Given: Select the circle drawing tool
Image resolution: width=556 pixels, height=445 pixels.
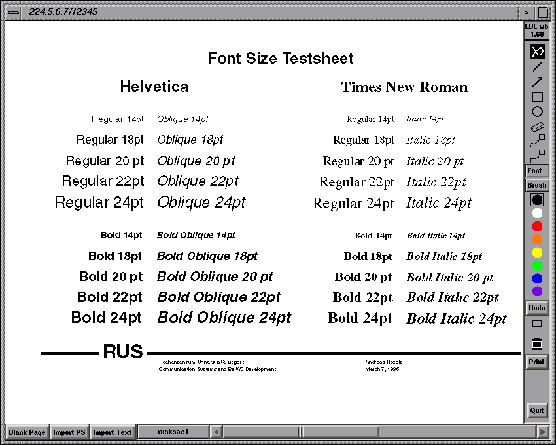Looking at the screenshot, I should point(537,112).
